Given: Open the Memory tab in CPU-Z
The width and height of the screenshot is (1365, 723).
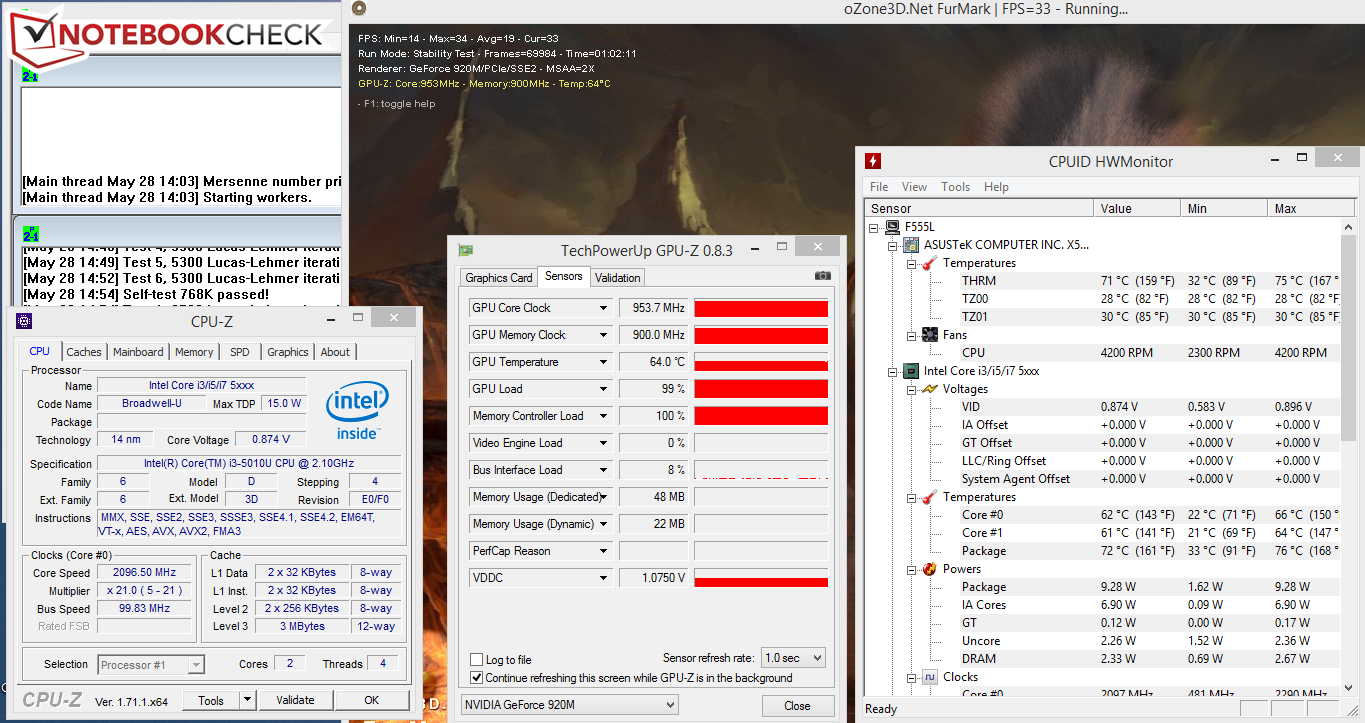Looking at the screenshot, I should [x=194, y=352].
